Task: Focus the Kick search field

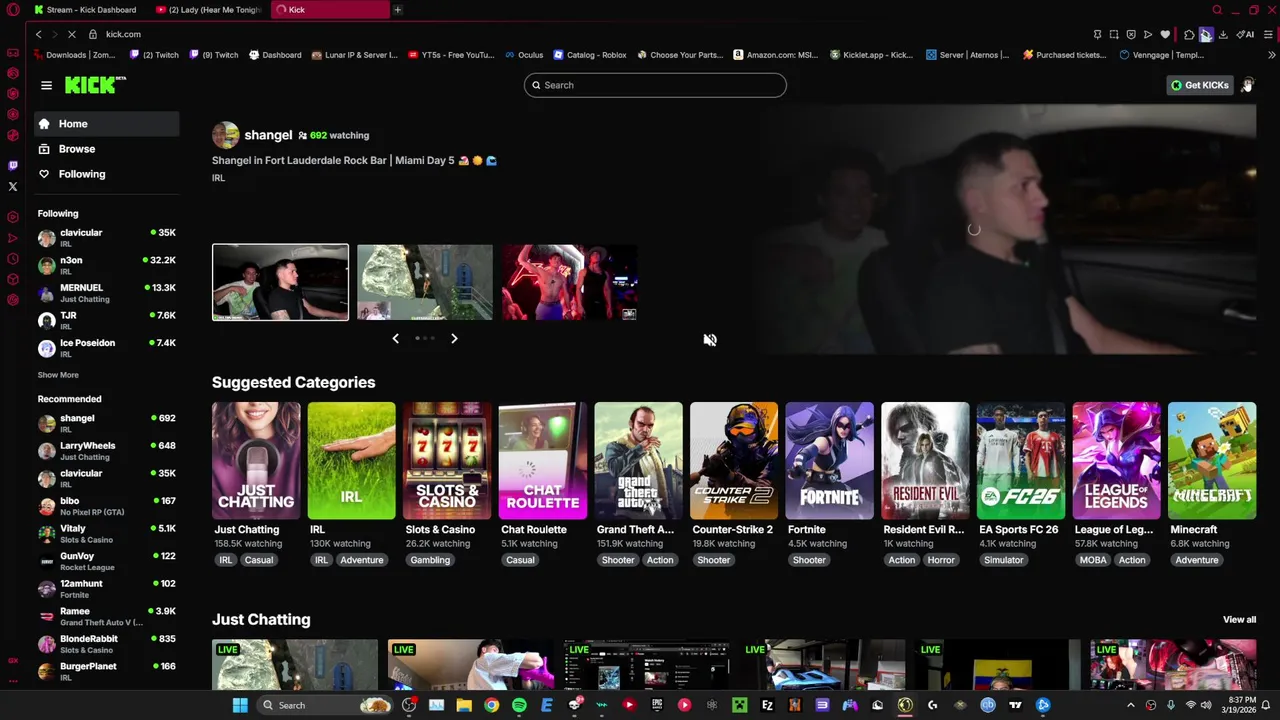Action: [x=655, y=85]
